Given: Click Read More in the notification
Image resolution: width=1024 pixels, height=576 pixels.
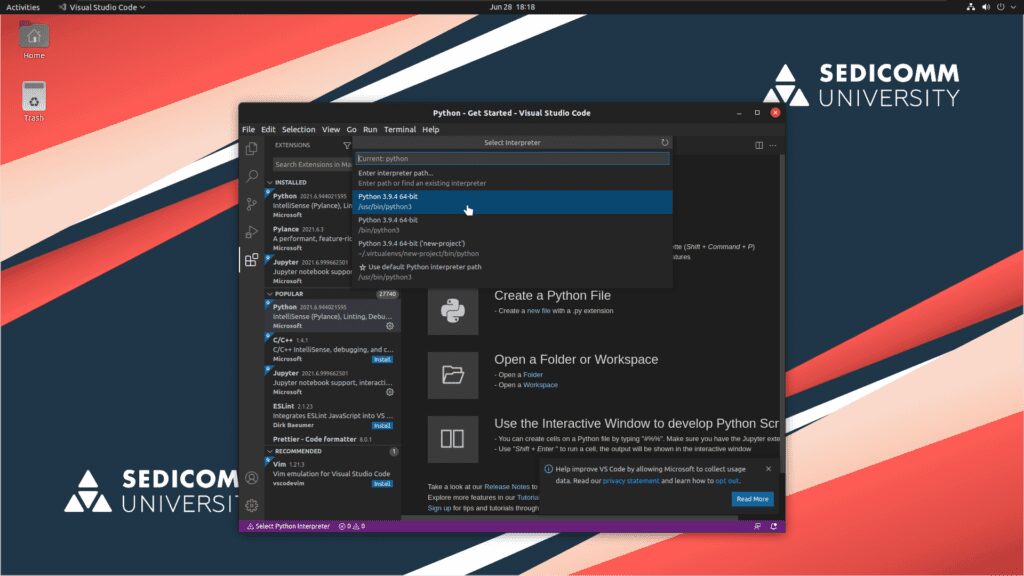Looking at the screenshot, I should pos(752,499).
